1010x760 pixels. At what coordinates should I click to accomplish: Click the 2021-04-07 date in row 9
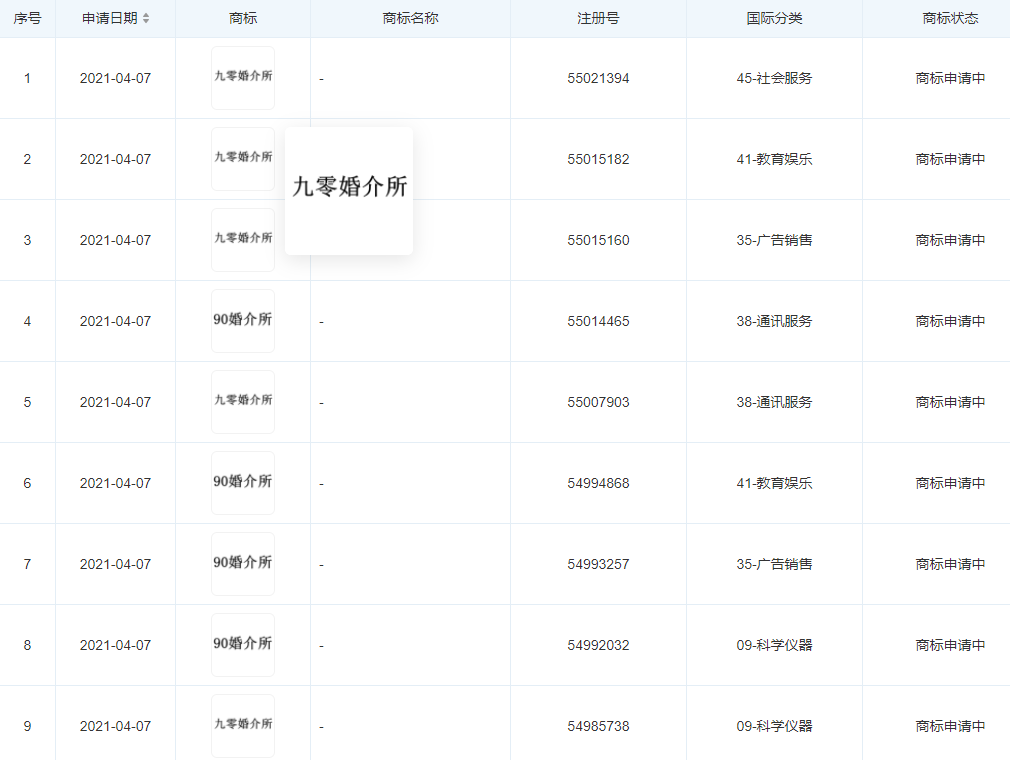pyautogui.click(x=115, y=727)
